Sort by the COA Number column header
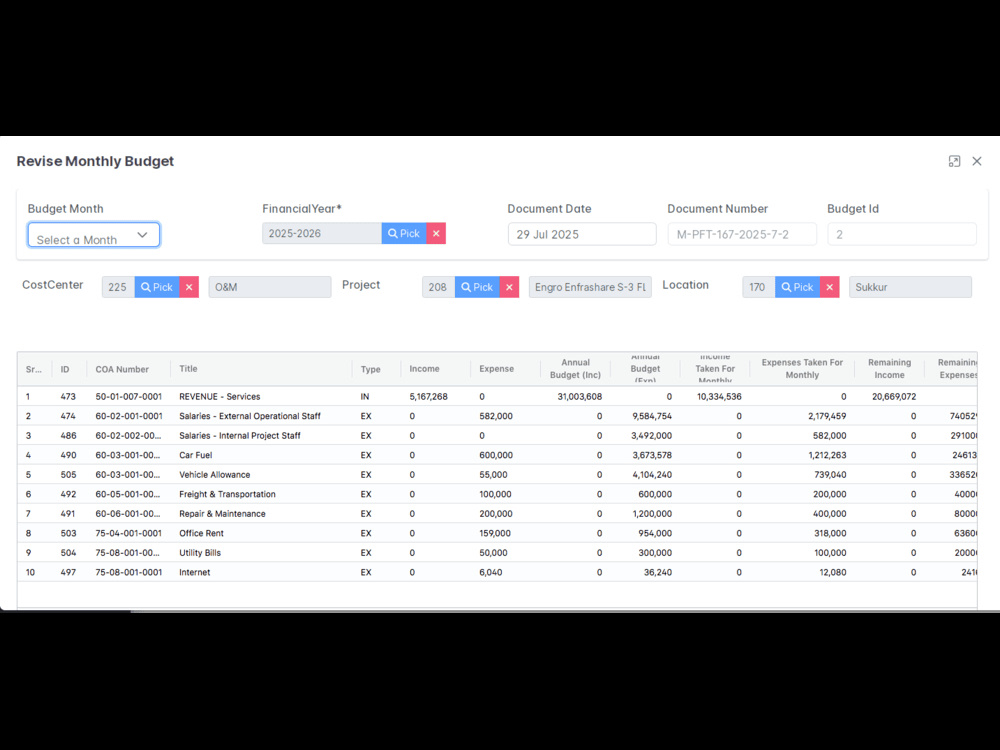Screen dimensions: 1000x750 (122, 369)
